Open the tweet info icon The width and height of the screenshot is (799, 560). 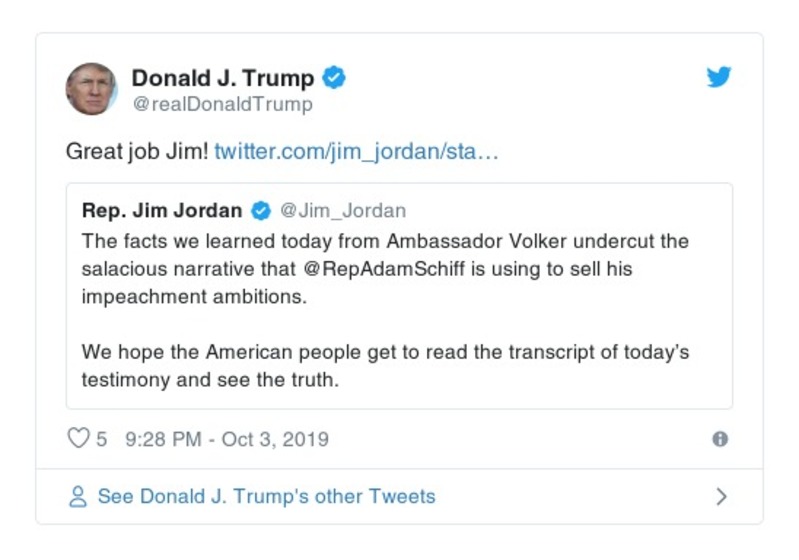coord(719,439)
